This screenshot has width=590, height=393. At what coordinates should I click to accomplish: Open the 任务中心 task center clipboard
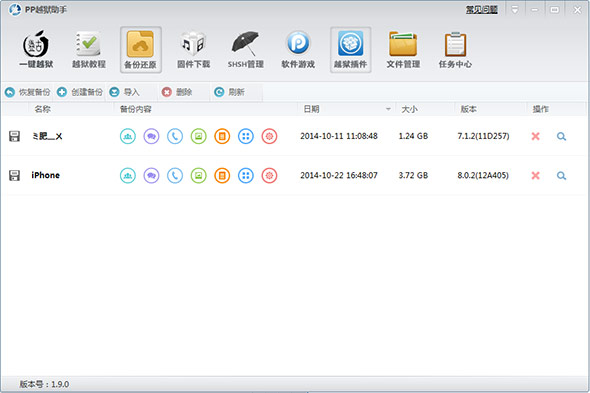pyautogui.click(x=455, y=50)
